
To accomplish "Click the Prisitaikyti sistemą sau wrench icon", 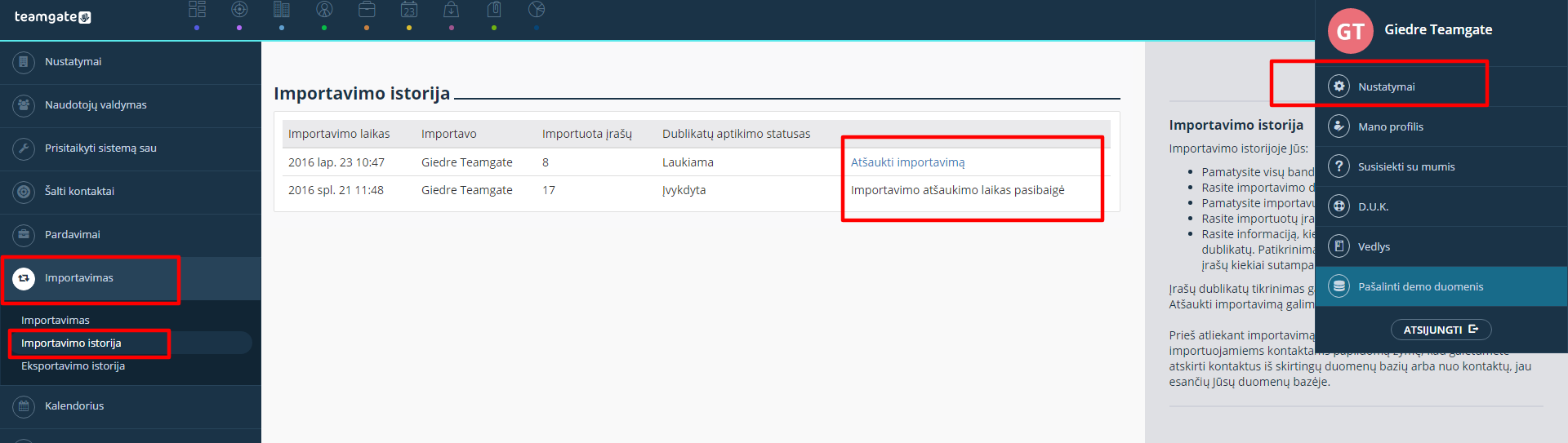I will 24,148.
